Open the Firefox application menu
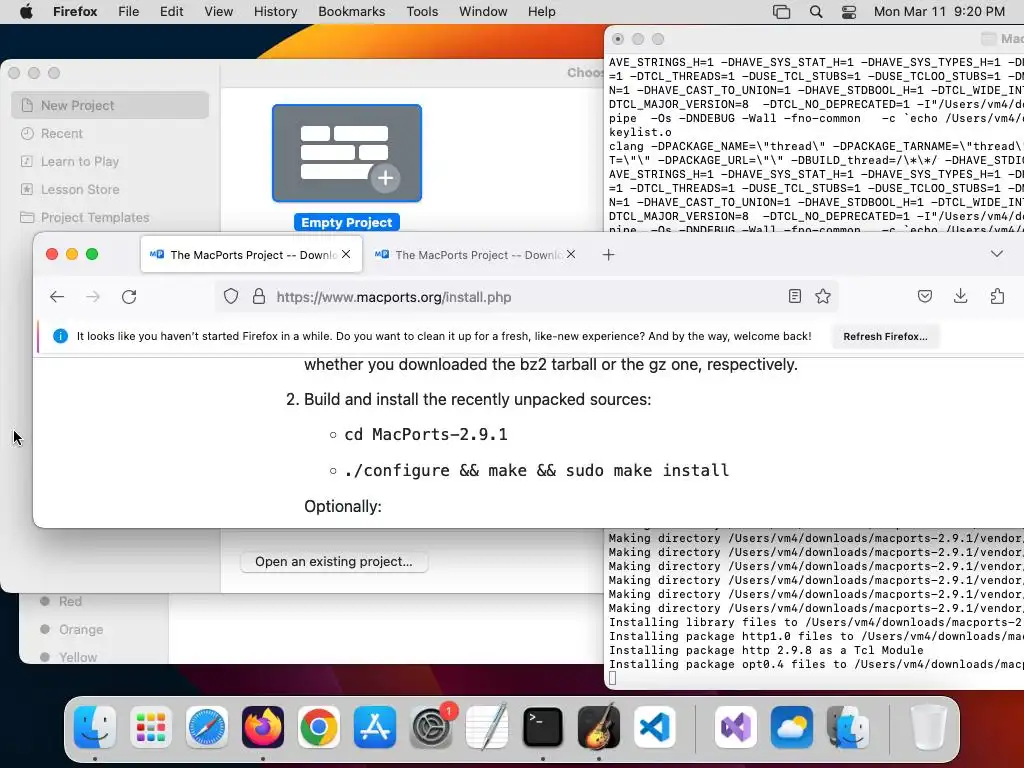 (x=75, y=12)
